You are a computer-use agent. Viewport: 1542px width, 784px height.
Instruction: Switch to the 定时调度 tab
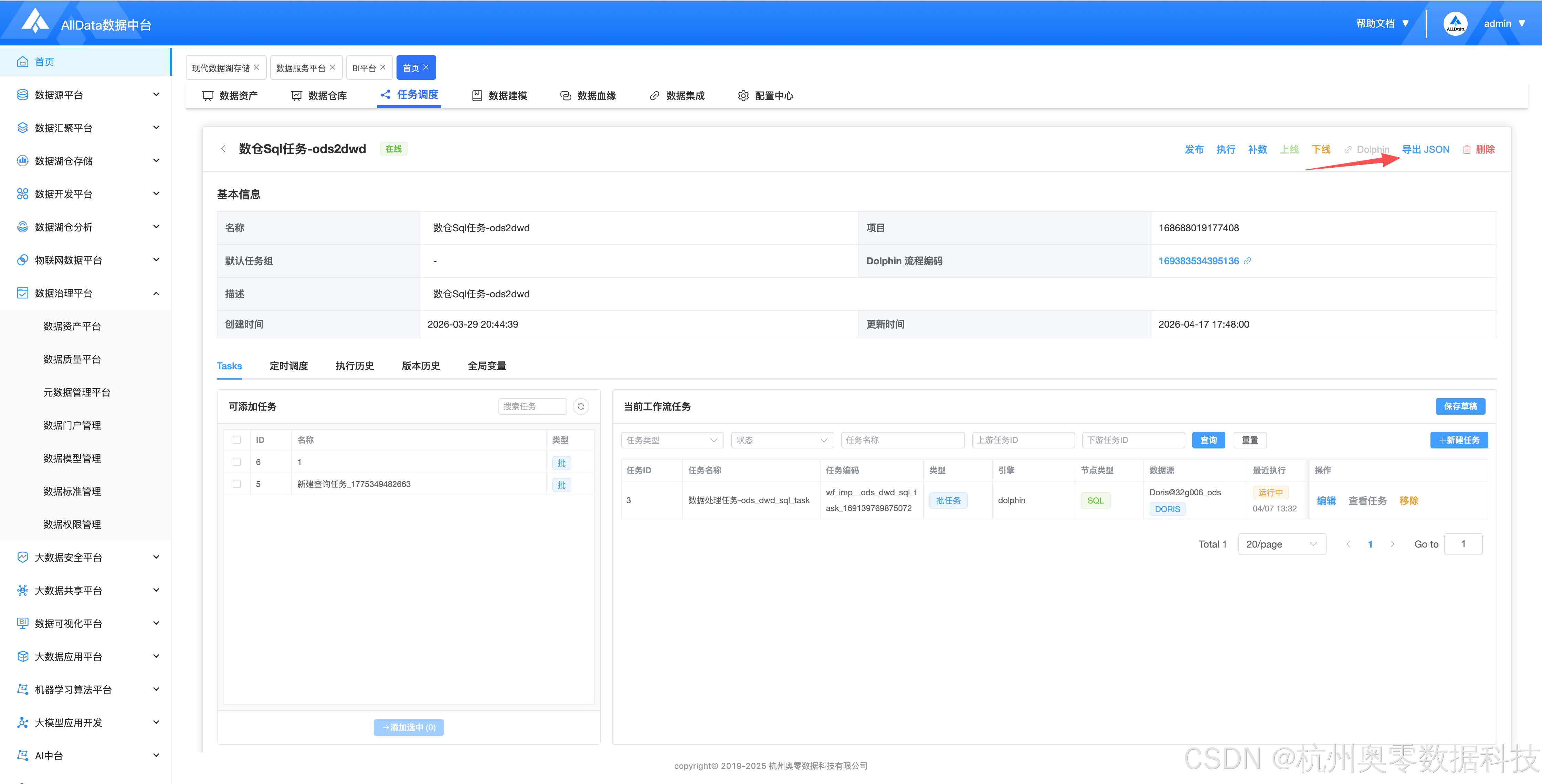[288, 365]
